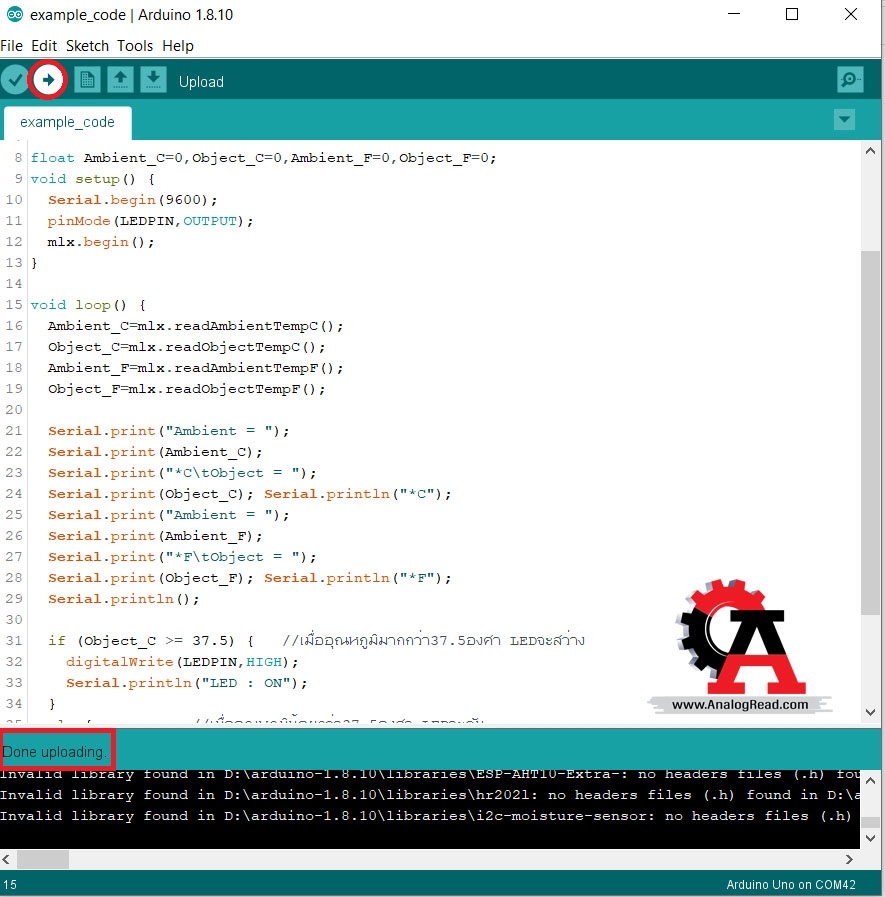Save the sketch with the down-arrow toolbar icon
Viewport: 885px width, 897px height.
click(x=153, y=80)
